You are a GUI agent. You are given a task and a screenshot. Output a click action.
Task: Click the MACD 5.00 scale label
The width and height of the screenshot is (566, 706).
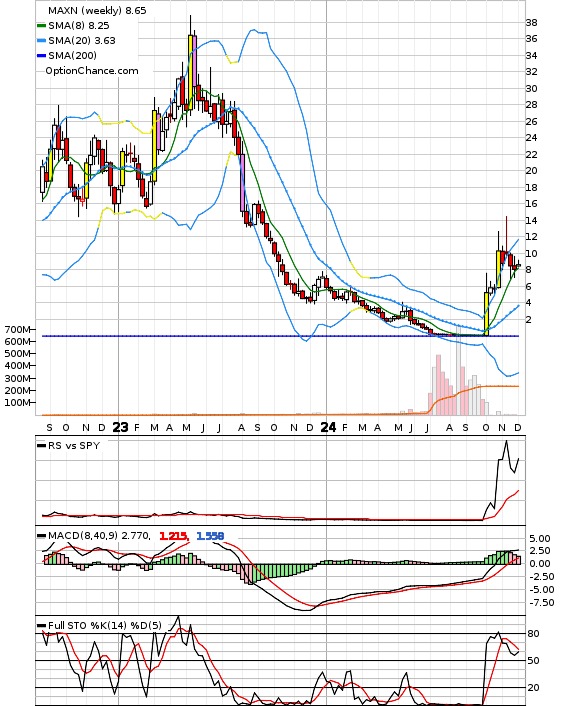click(539, 539)
